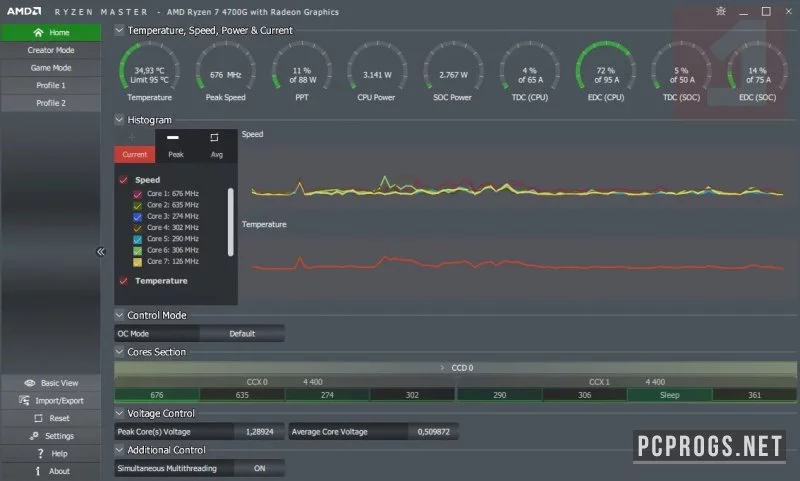Toggle Core 1: 676 MHz checkbox
Screen dimensions: 800x481
pos(137,194)
